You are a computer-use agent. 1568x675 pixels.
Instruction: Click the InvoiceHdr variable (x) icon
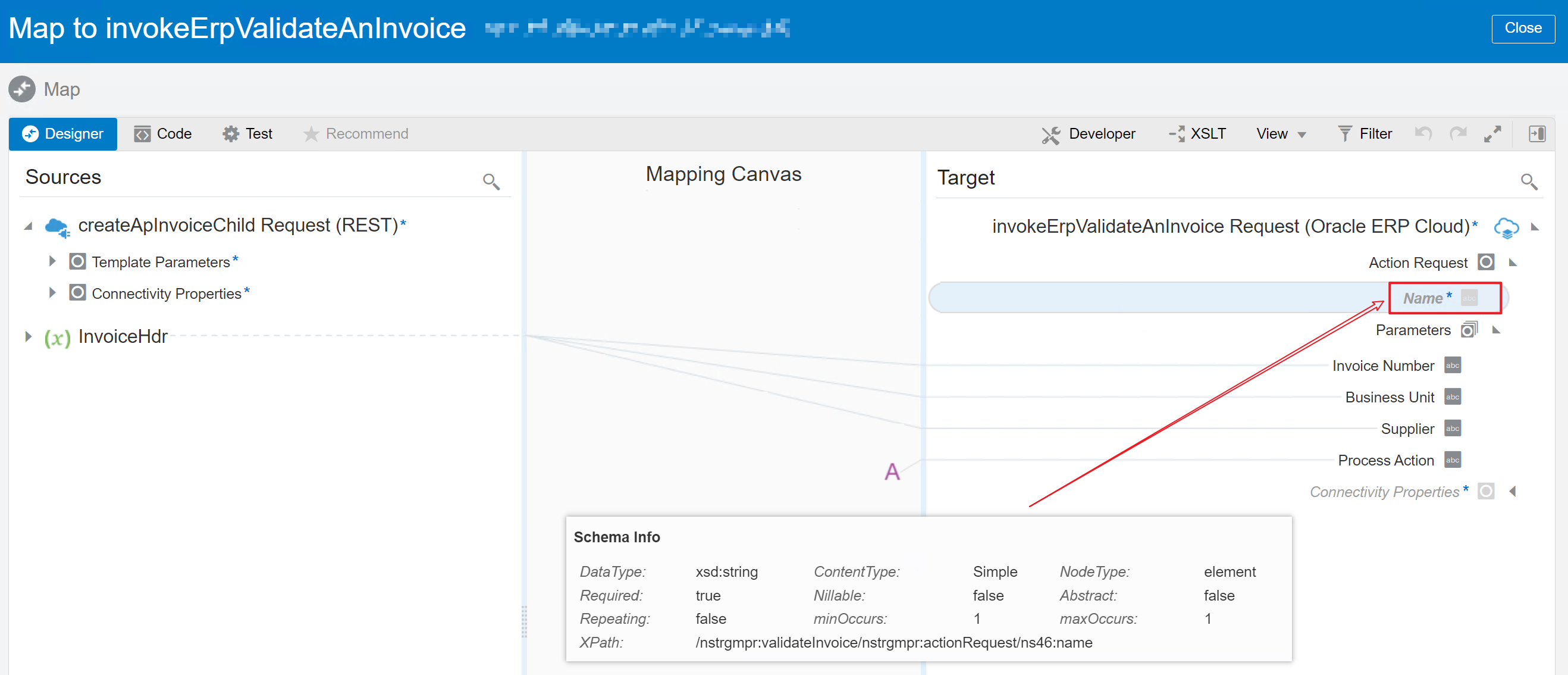(x=57, y=337)
